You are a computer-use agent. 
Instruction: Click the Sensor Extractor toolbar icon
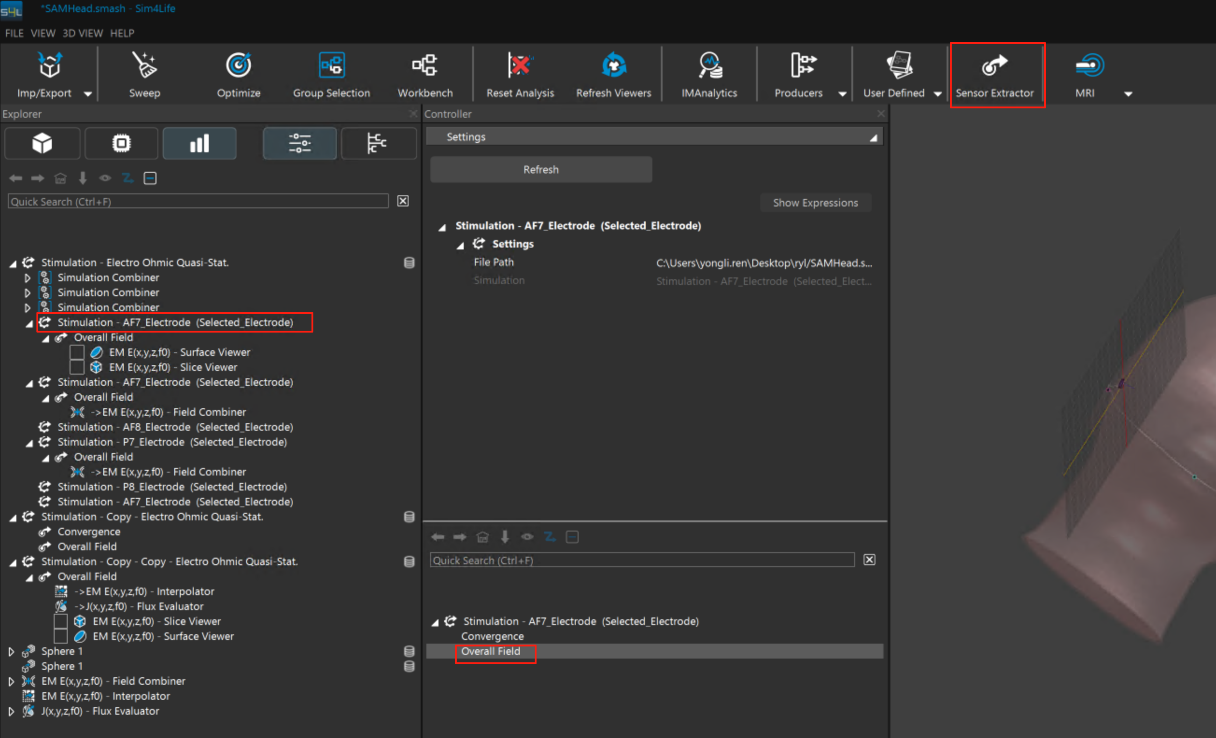click(994, 67)
